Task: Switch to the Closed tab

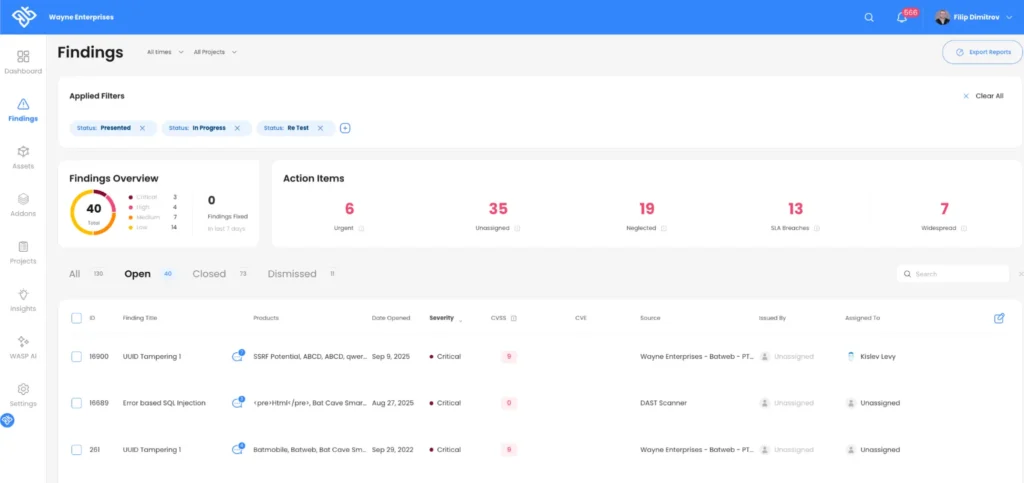Action: point(209,274)
